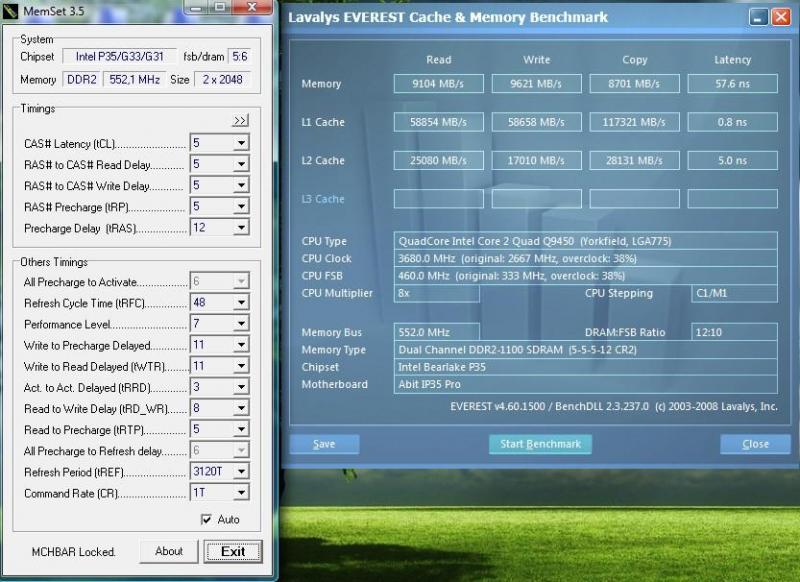Open the Performance Level dropdown

[x=241, y=324]
